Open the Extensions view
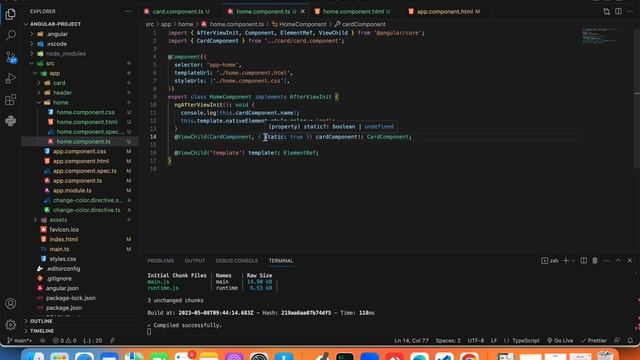 coord(11,100)
